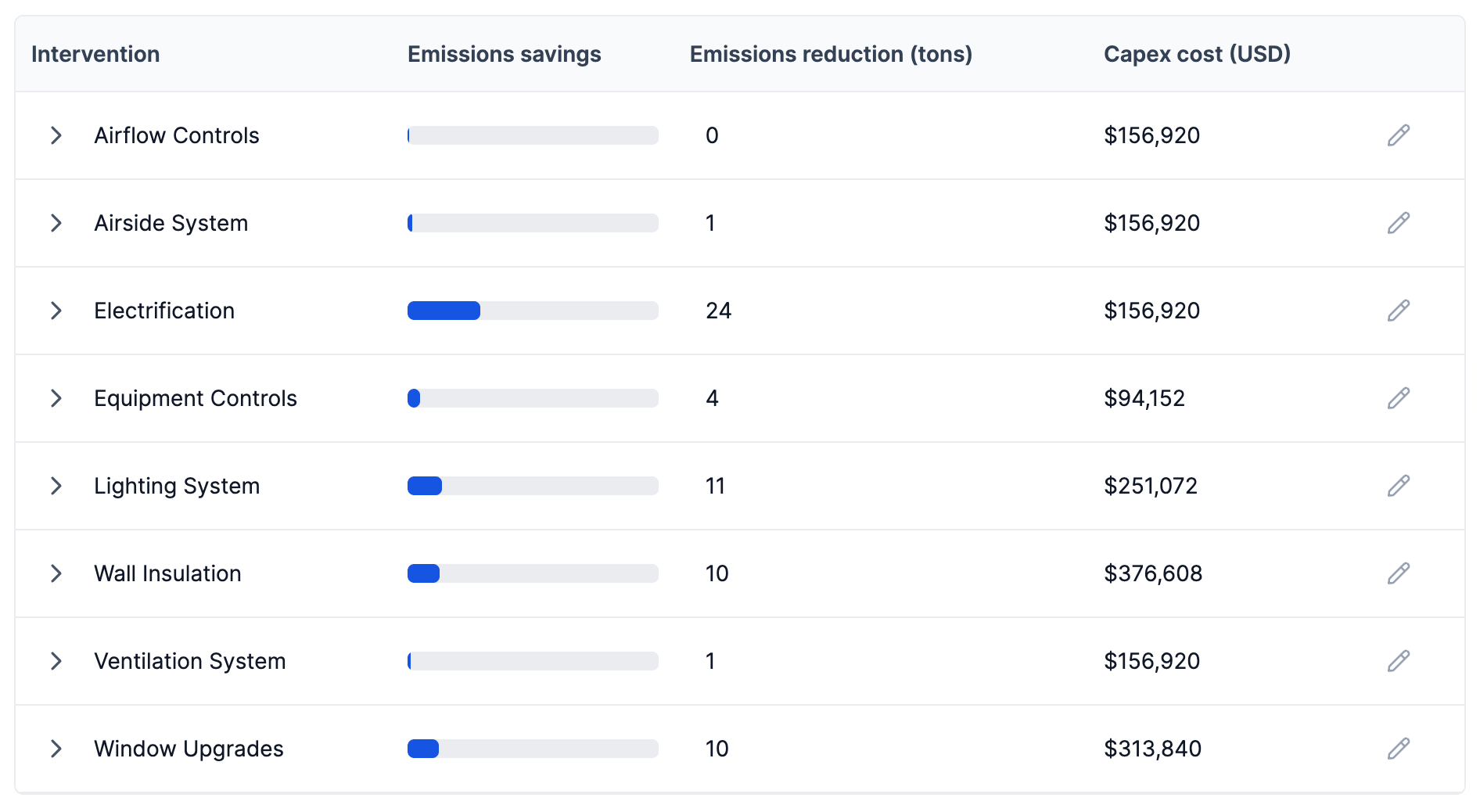Click the Emissions savings column header
The width and height of the screenshot is (1480, 812).
coord(504,54)
